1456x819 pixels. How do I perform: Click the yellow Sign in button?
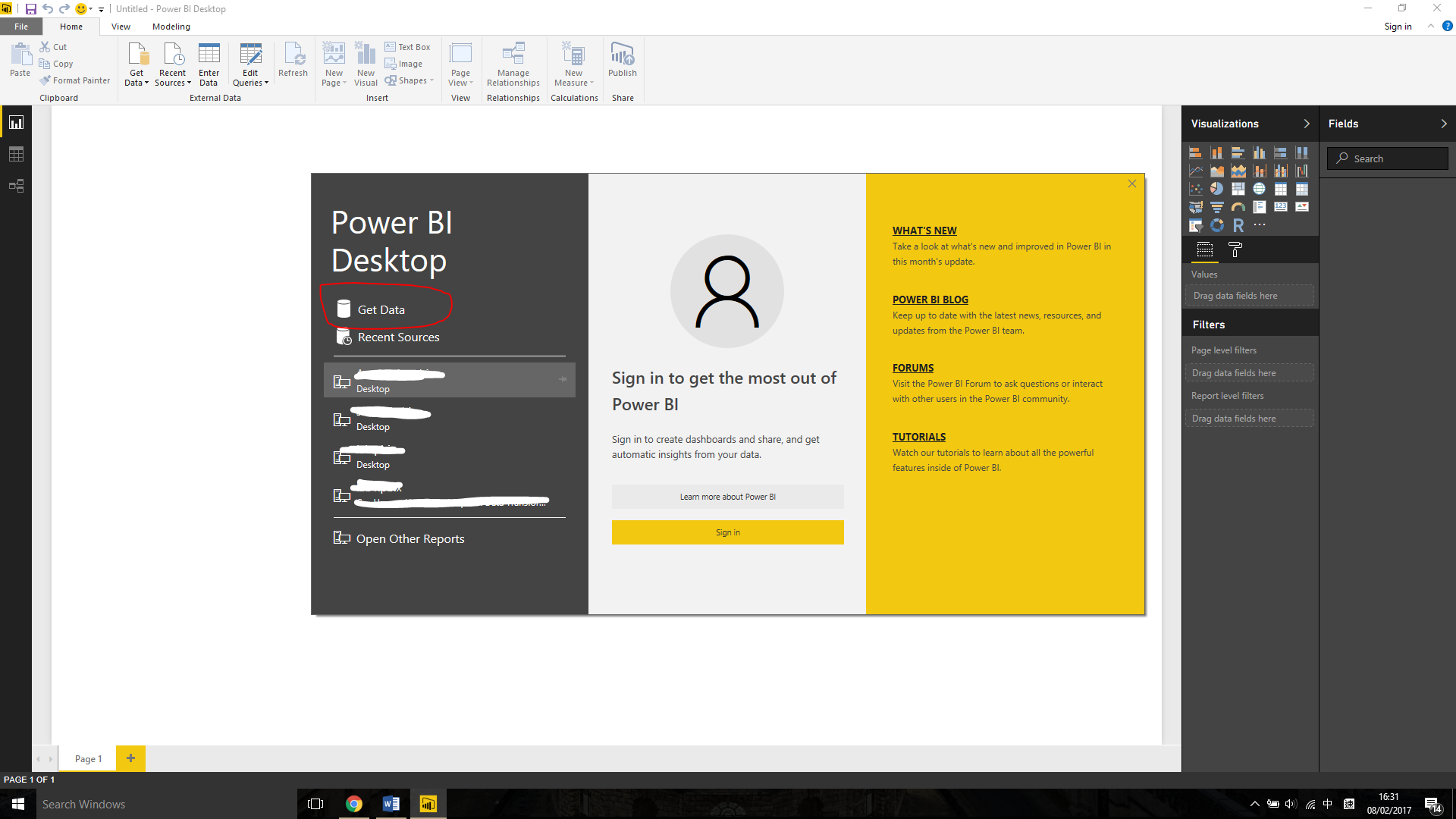(727, 532)
